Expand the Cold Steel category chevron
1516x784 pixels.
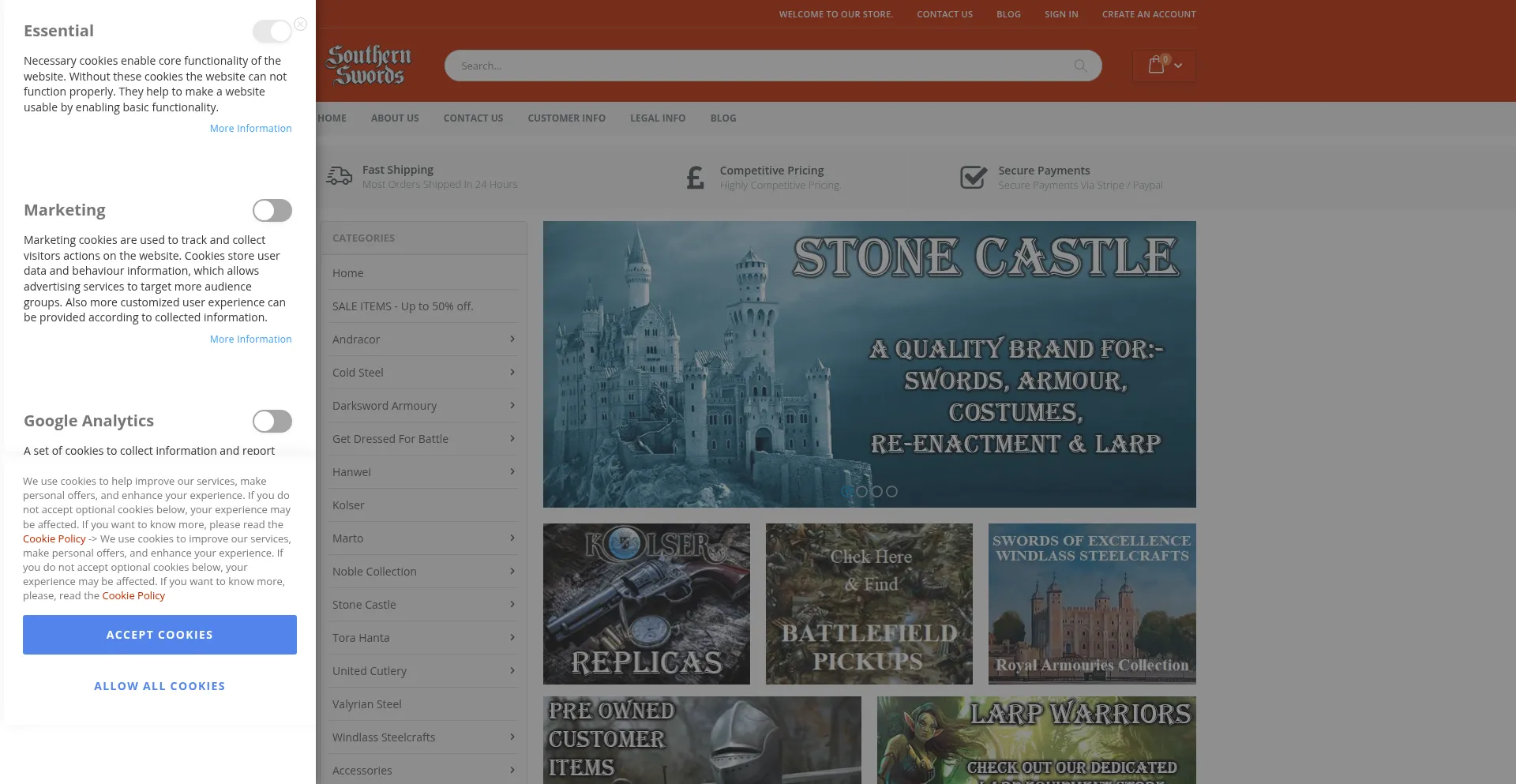pyautogui.click(x=512, y=373)
